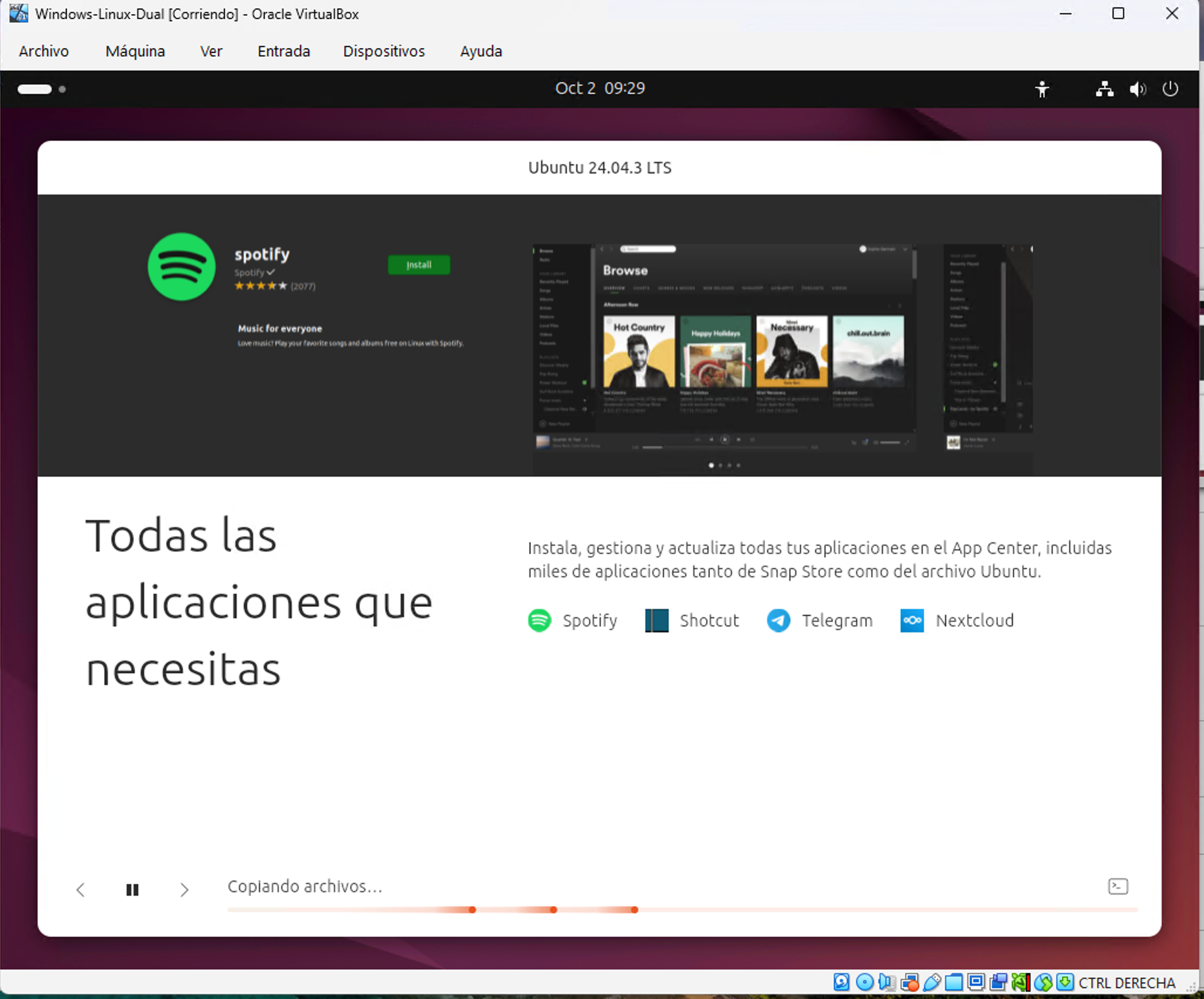The height and width of the screenshot is (999, 1204).
Task: Open the Máquina menu
Action: [x=135, y=52]
